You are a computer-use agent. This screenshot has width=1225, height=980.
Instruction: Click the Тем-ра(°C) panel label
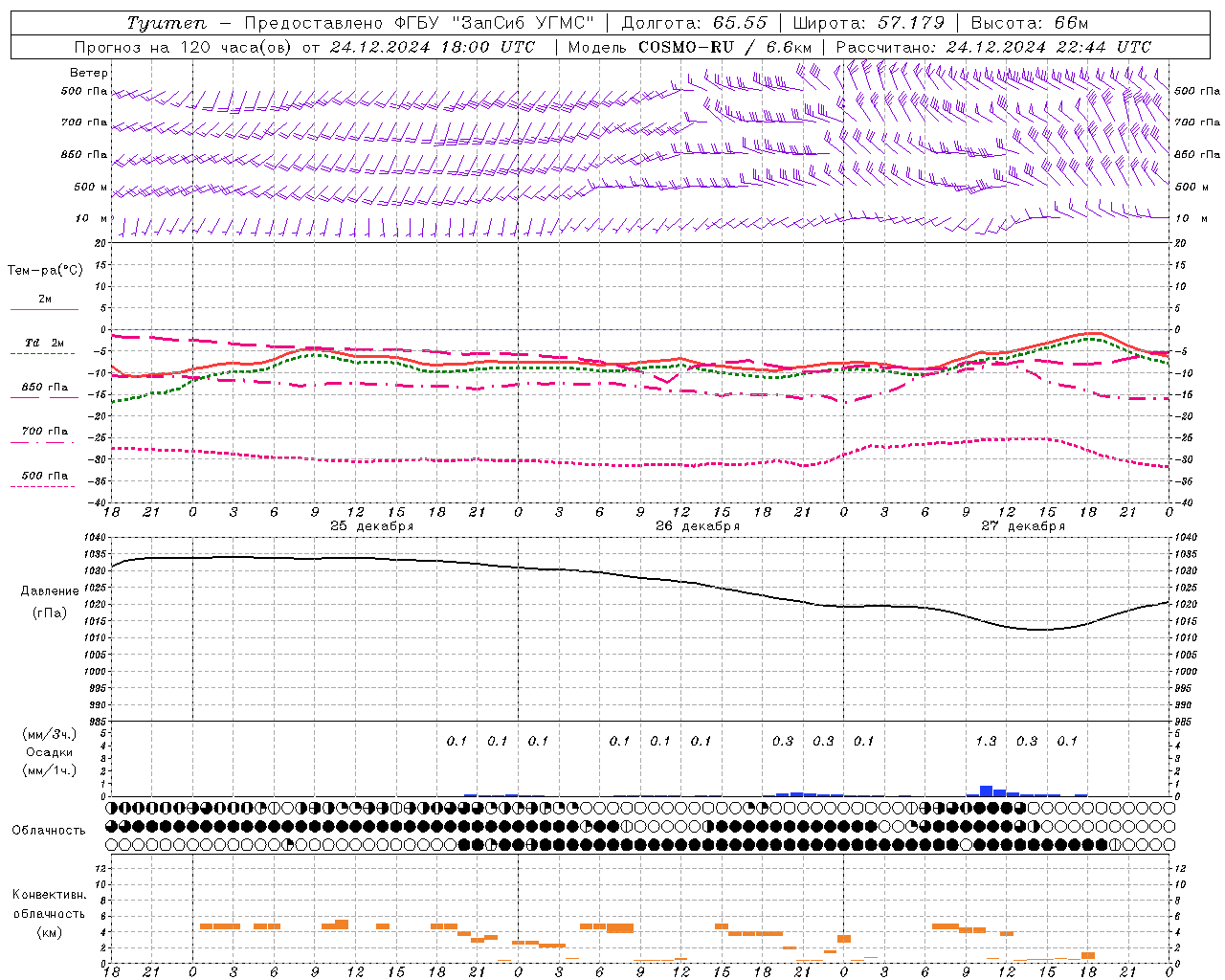click(45, 270)
